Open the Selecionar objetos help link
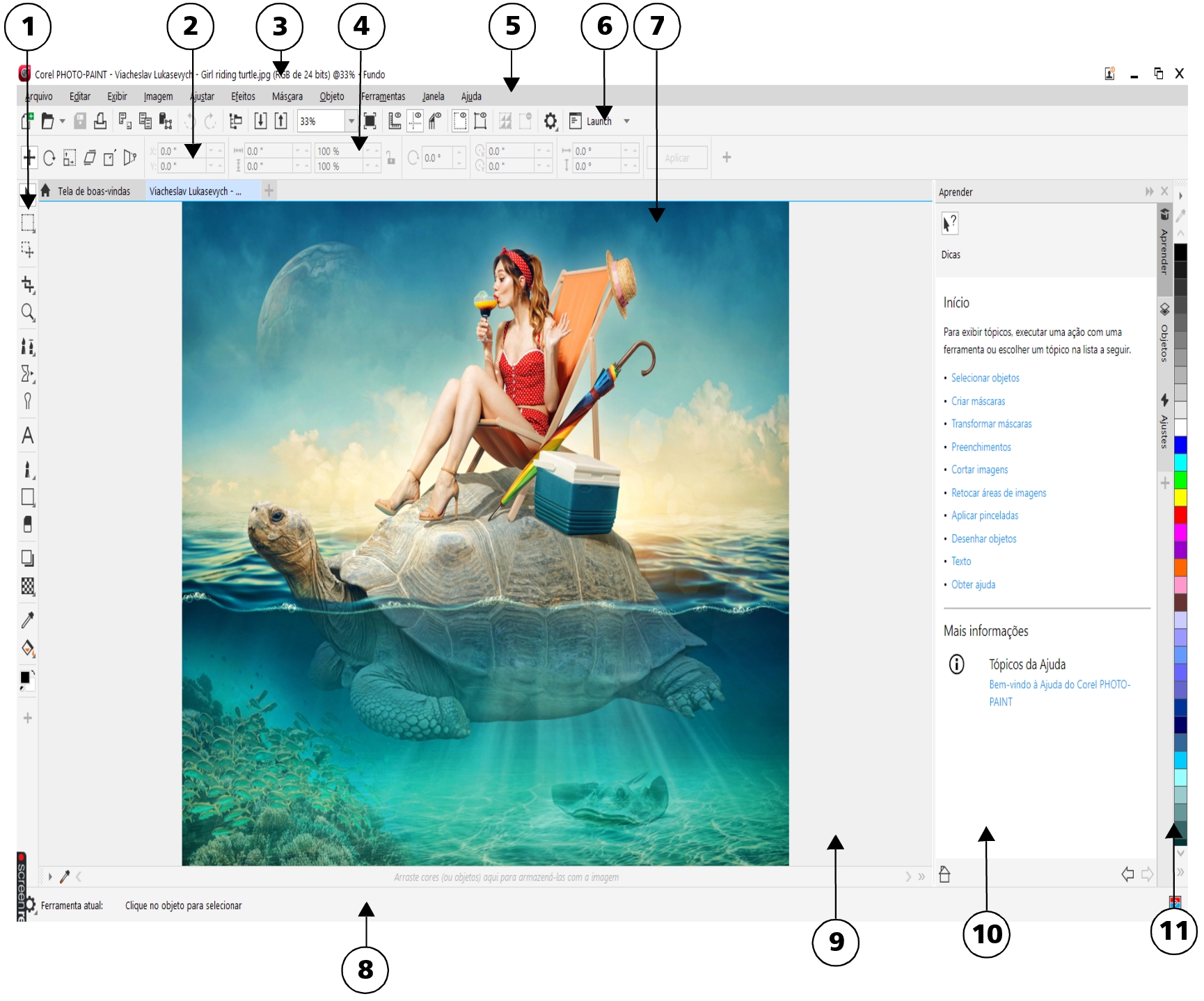Screen dimensions: 1204x1001 pos(985,378)
